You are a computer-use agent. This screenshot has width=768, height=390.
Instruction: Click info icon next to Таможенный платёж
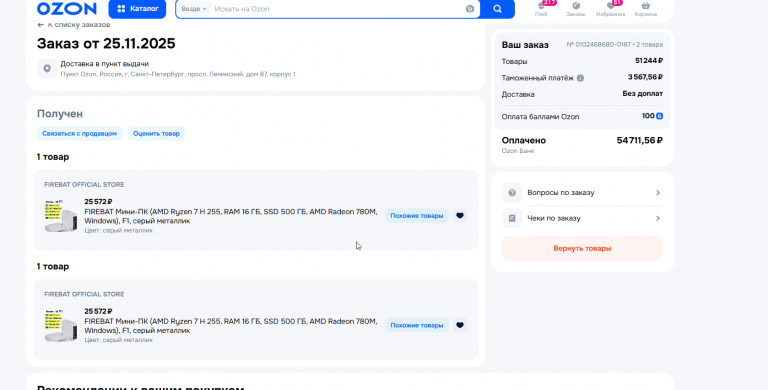coord(580,78)
